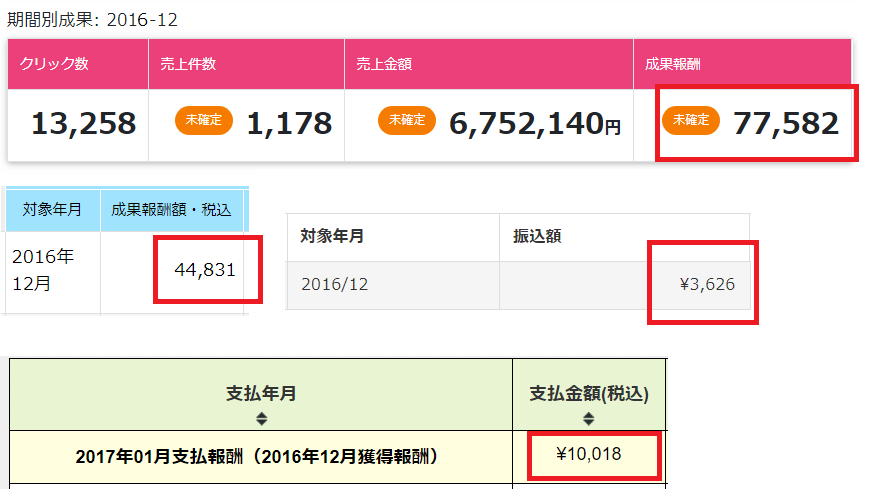Open the 2017年01月支払報酬 row
Viewport: 882px width, 499px height.
[261, 457]
